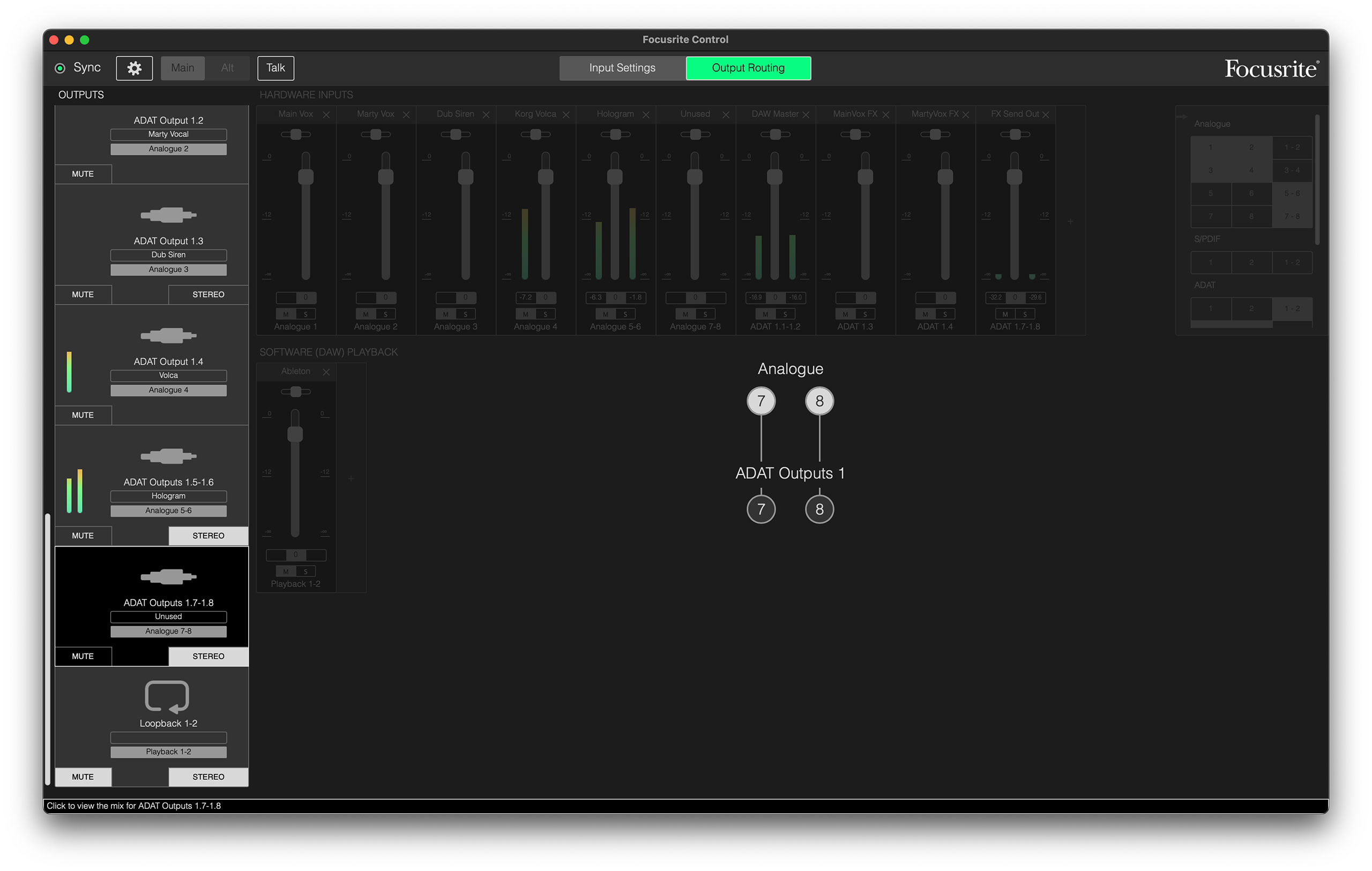This screenshot has width=1372, height=871.
Task: Remove the DAW Master channel via X
Action: [x=806, y=115]
